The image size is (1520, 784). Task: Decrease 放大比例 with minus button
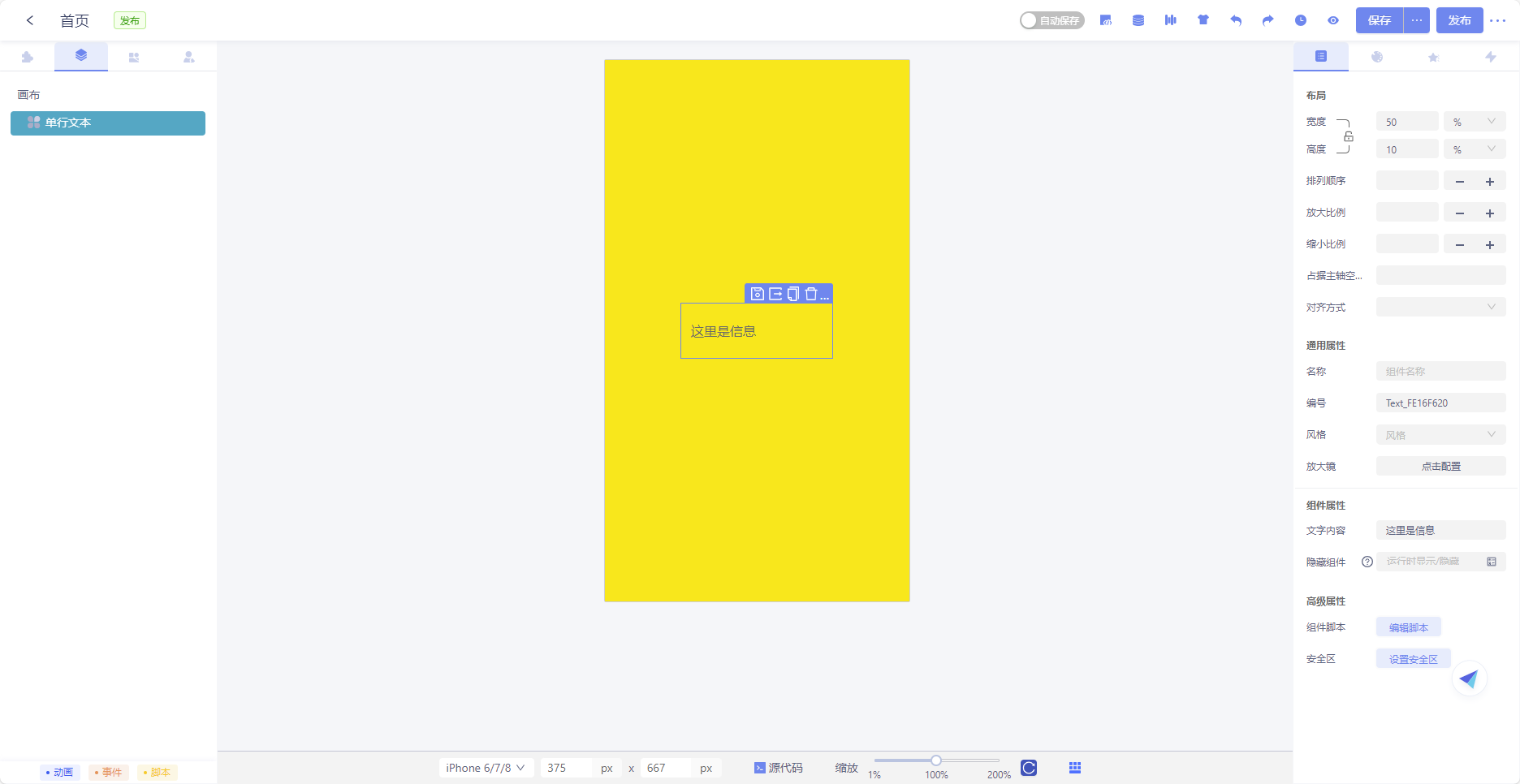tap(1460, 213)
